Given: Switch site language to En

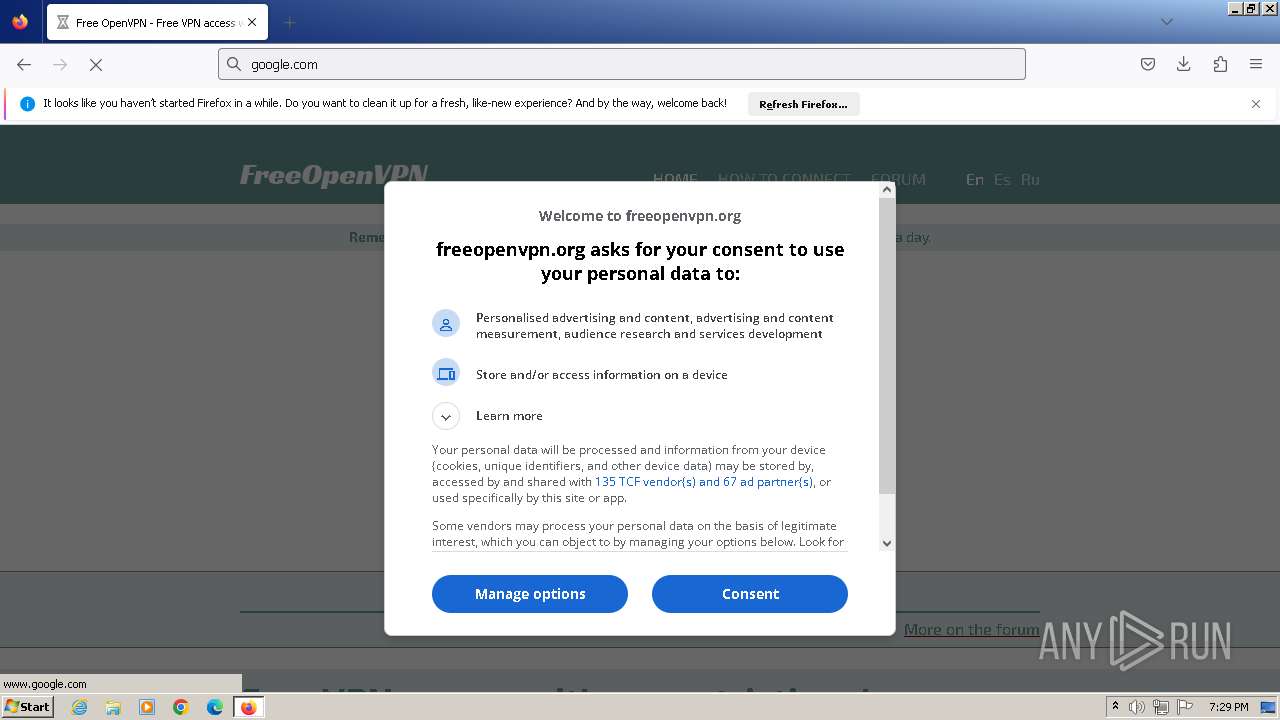Looking at the screenshot, I should pos(974,180).
